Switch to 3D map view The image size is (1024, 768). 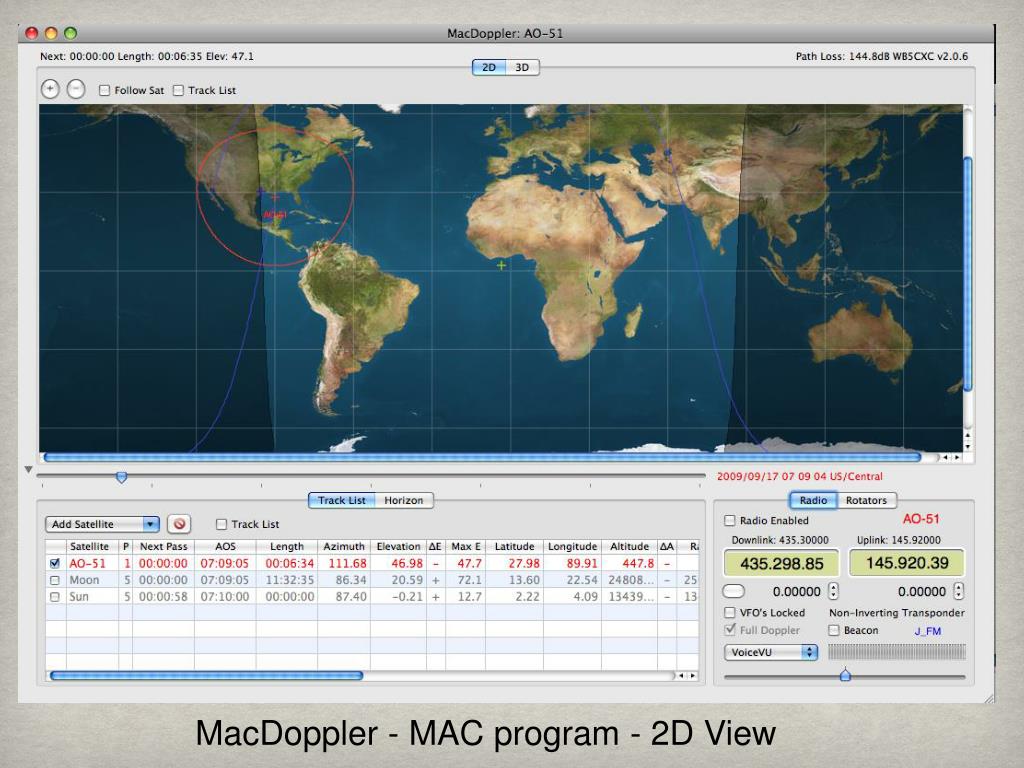tap(522, 67)
